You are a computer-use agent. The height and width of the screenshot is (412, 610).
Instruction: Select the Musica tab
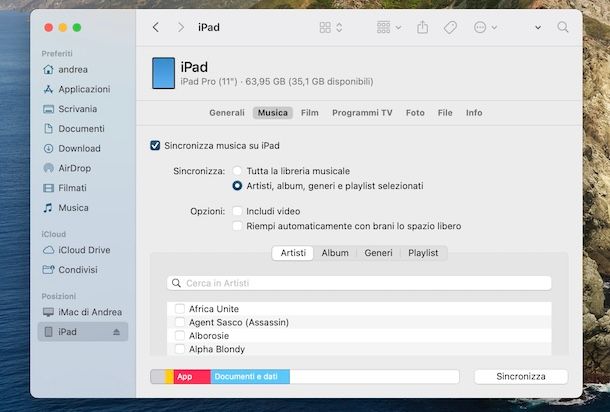pyautogui.click(x=273, y=113)
